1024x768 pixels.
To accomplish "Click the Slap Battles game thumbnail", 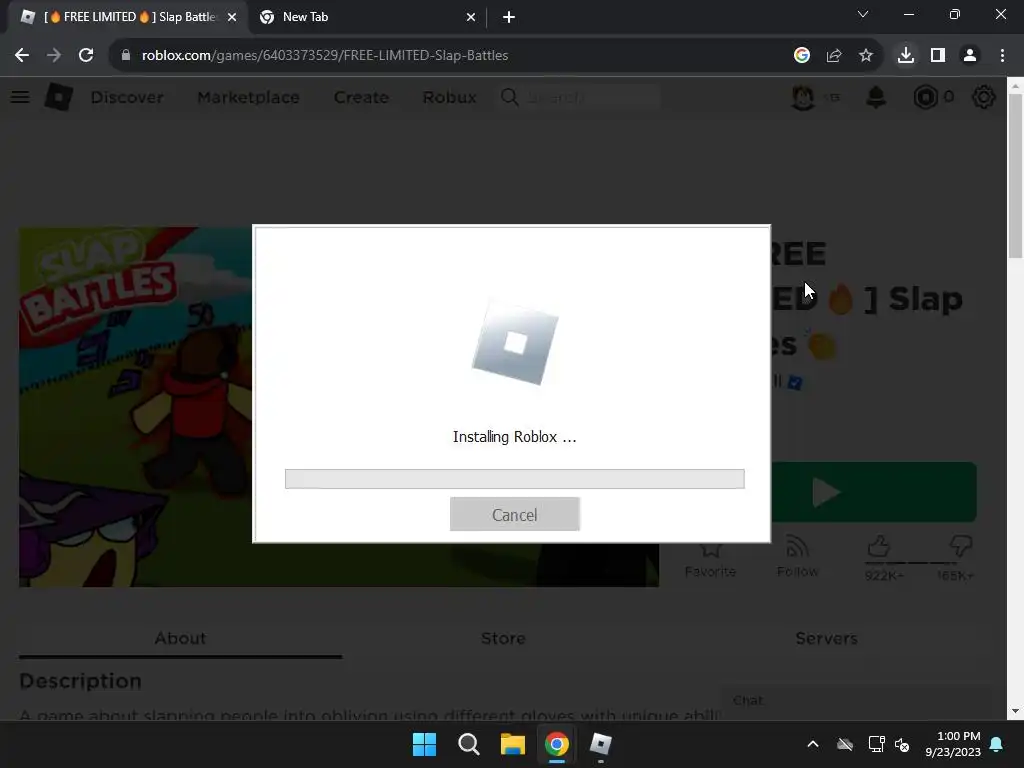I will (x=136, y=407).
